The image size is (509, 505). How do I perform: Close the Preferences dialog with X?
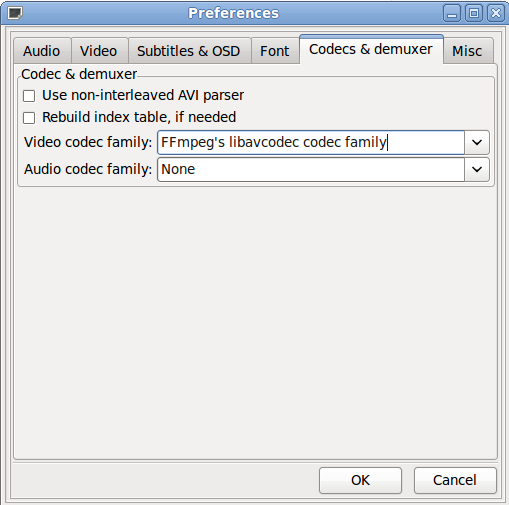(x=496, y=13)
